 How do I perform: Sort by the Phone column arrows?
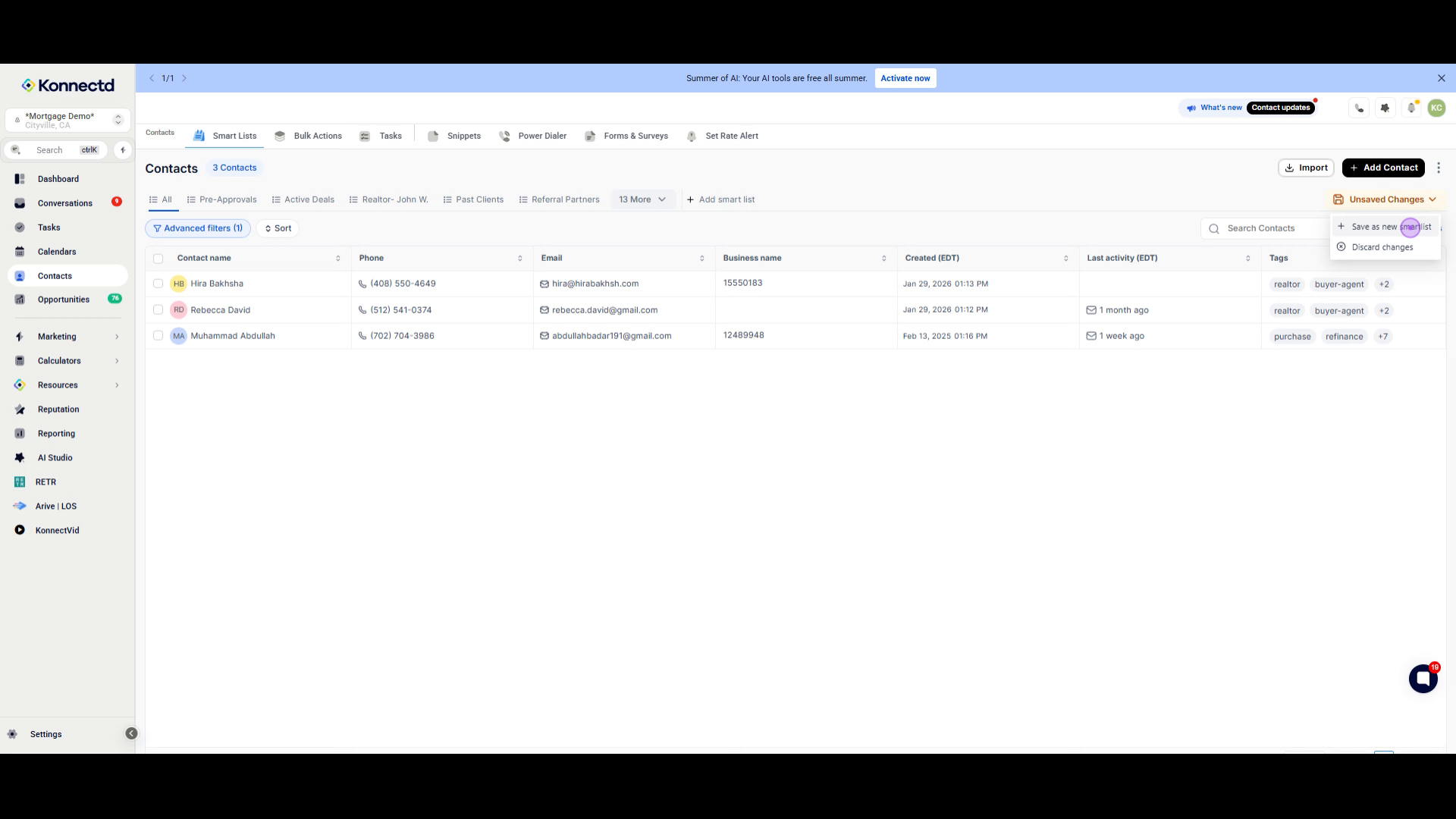520,259
